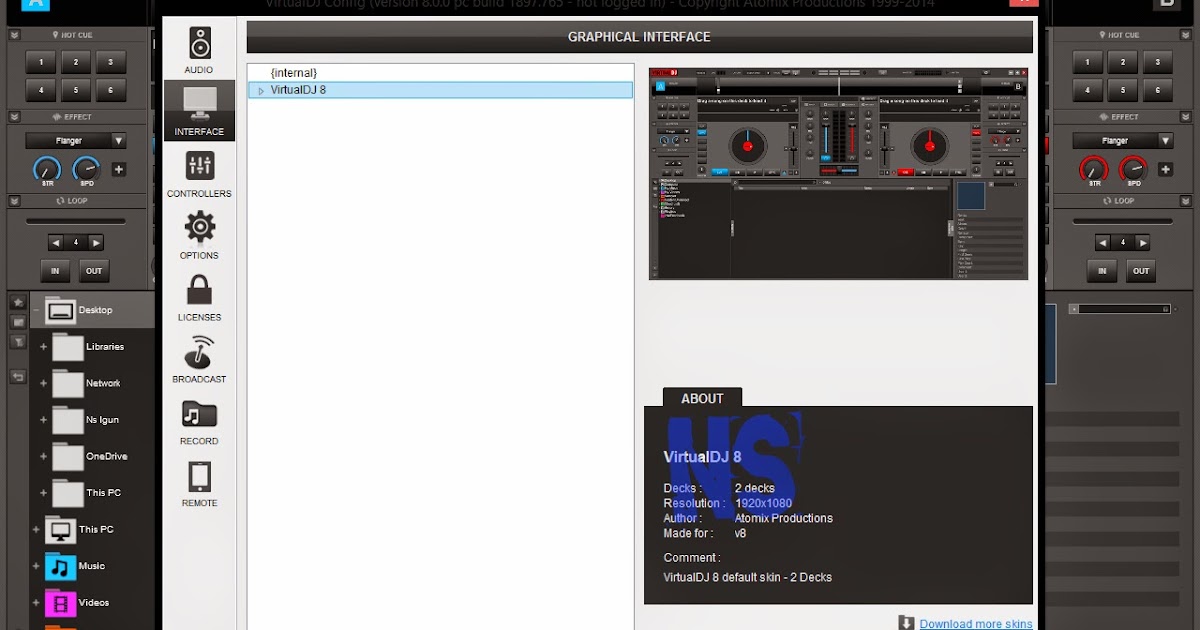The width and height of the screenshot is (1200, 630).
Task: Select the INTERFACE tab in the sidebar
Action: (198, 110)
